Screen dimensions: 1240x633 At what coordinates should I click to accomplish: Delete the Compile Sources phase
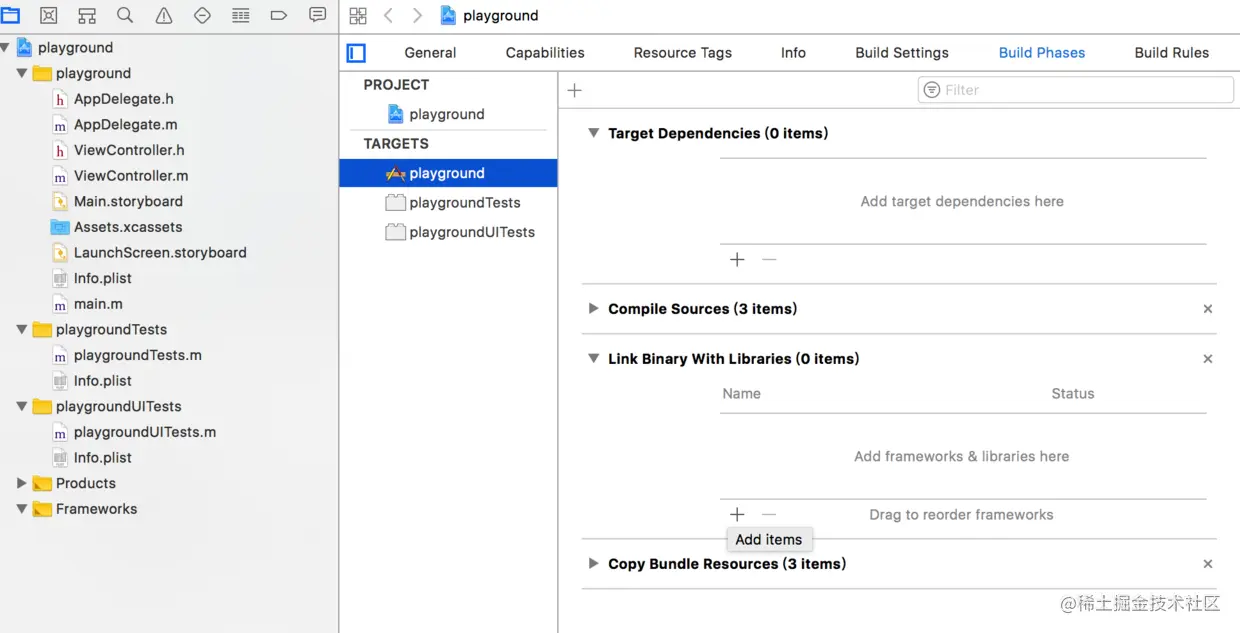point(1208,309)
